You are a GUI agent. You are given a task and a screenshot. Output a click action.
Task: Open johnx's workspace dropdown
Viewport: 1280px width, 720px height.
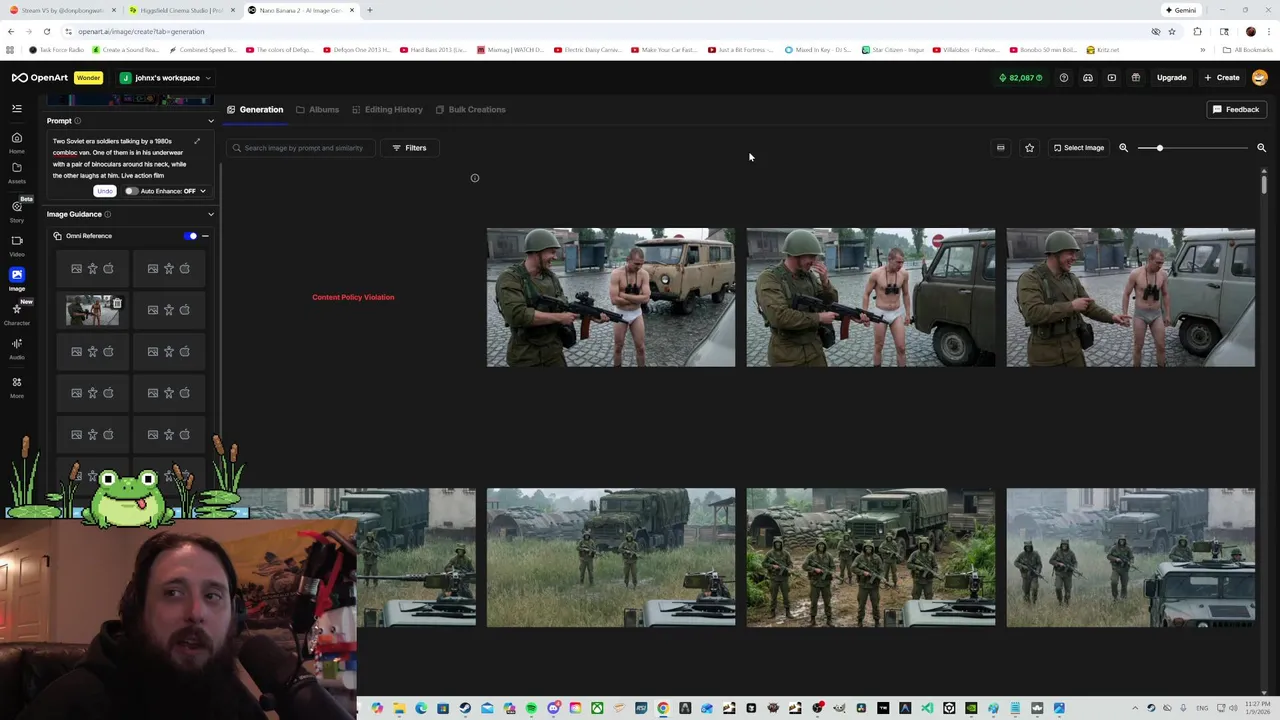(166, 78)
